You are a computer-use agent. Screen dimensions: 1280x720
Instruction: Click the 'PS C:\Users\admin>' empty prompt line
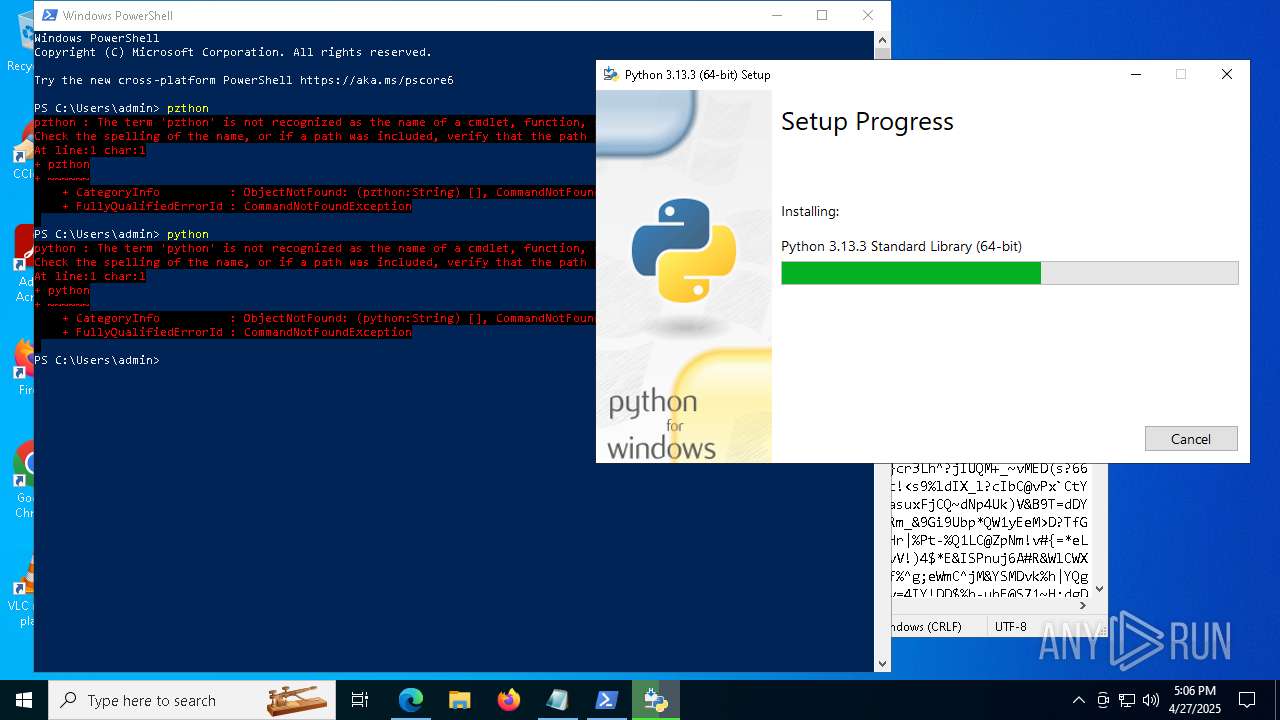[97, 360]
